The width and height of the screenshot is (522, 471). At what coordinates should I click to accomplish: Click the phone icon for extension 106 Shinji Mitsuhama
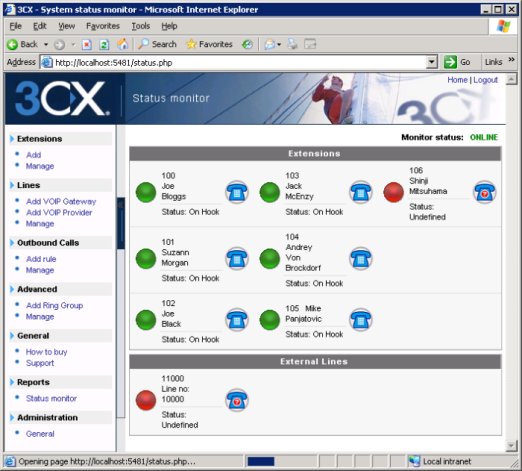coord(484,192)
